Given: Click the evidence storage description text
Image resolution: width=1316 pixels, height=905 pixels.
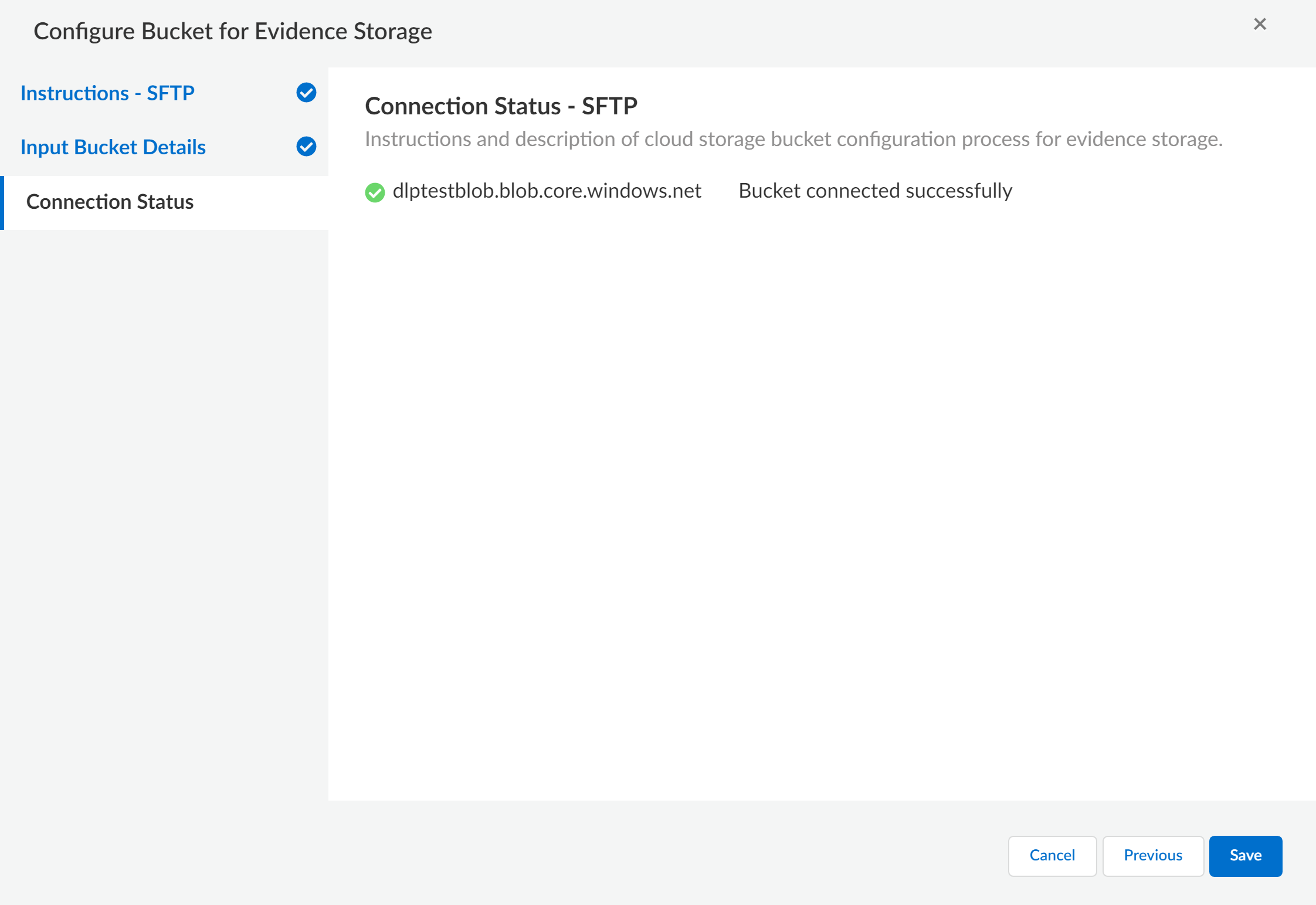Looking at the screenshot, I should pos(793,140).
